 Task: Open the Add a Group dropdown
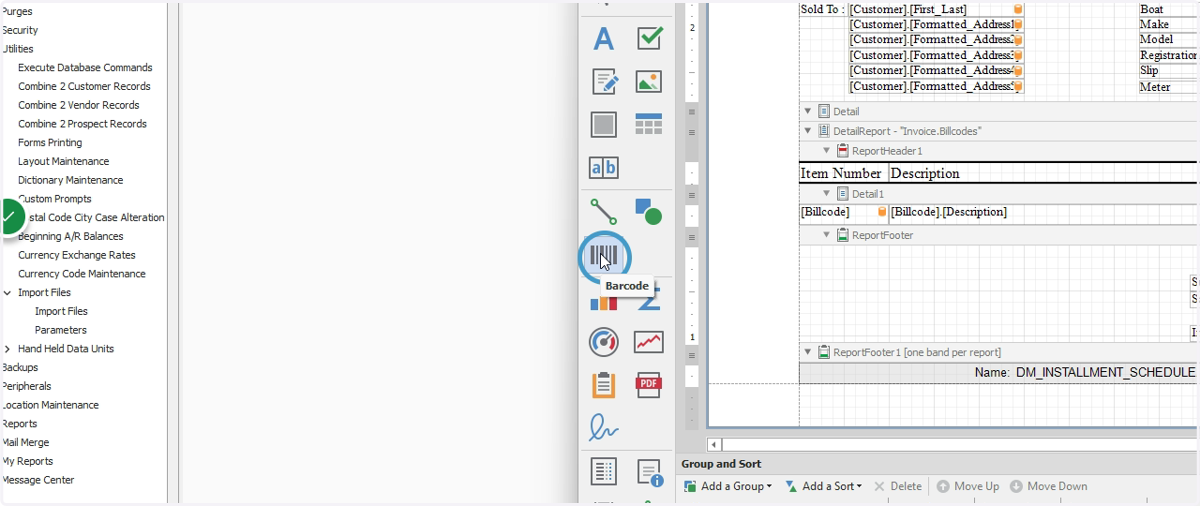point(728,486)
